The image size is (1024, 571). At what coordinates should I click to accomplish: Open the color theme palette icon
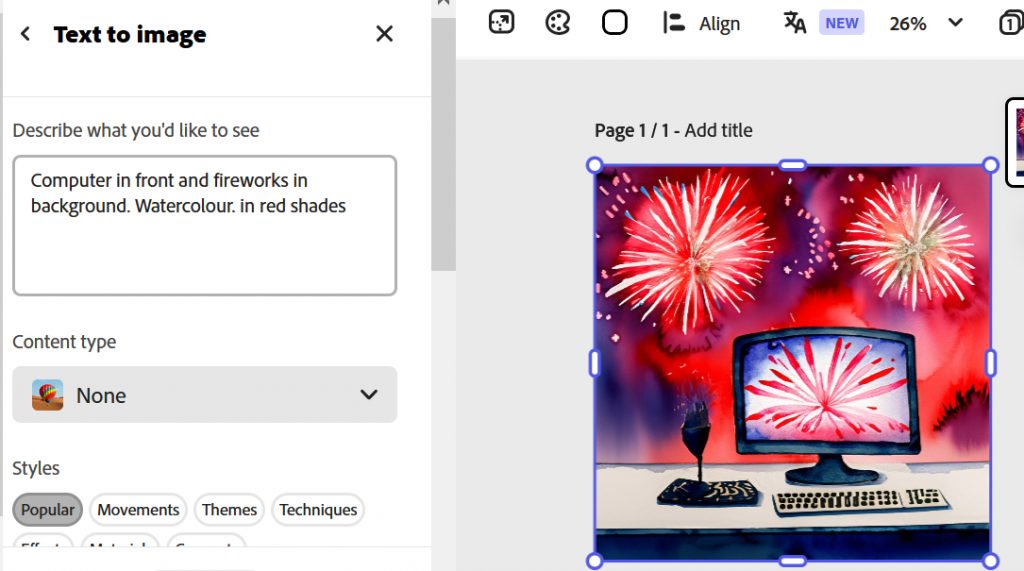(558, 23)
